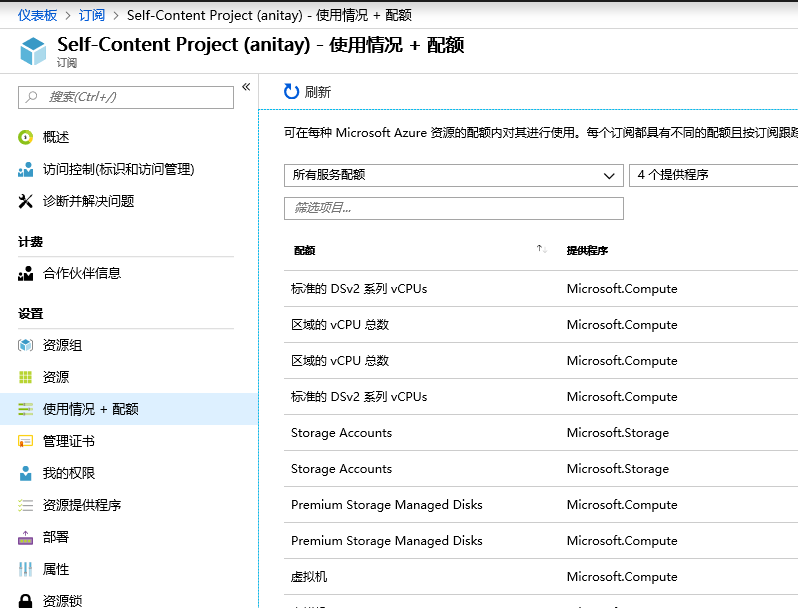This screenshot has height=608, width=798.
Task: Click the 诊断并解决问题 wrench icon
Action: tap(26, 201)
